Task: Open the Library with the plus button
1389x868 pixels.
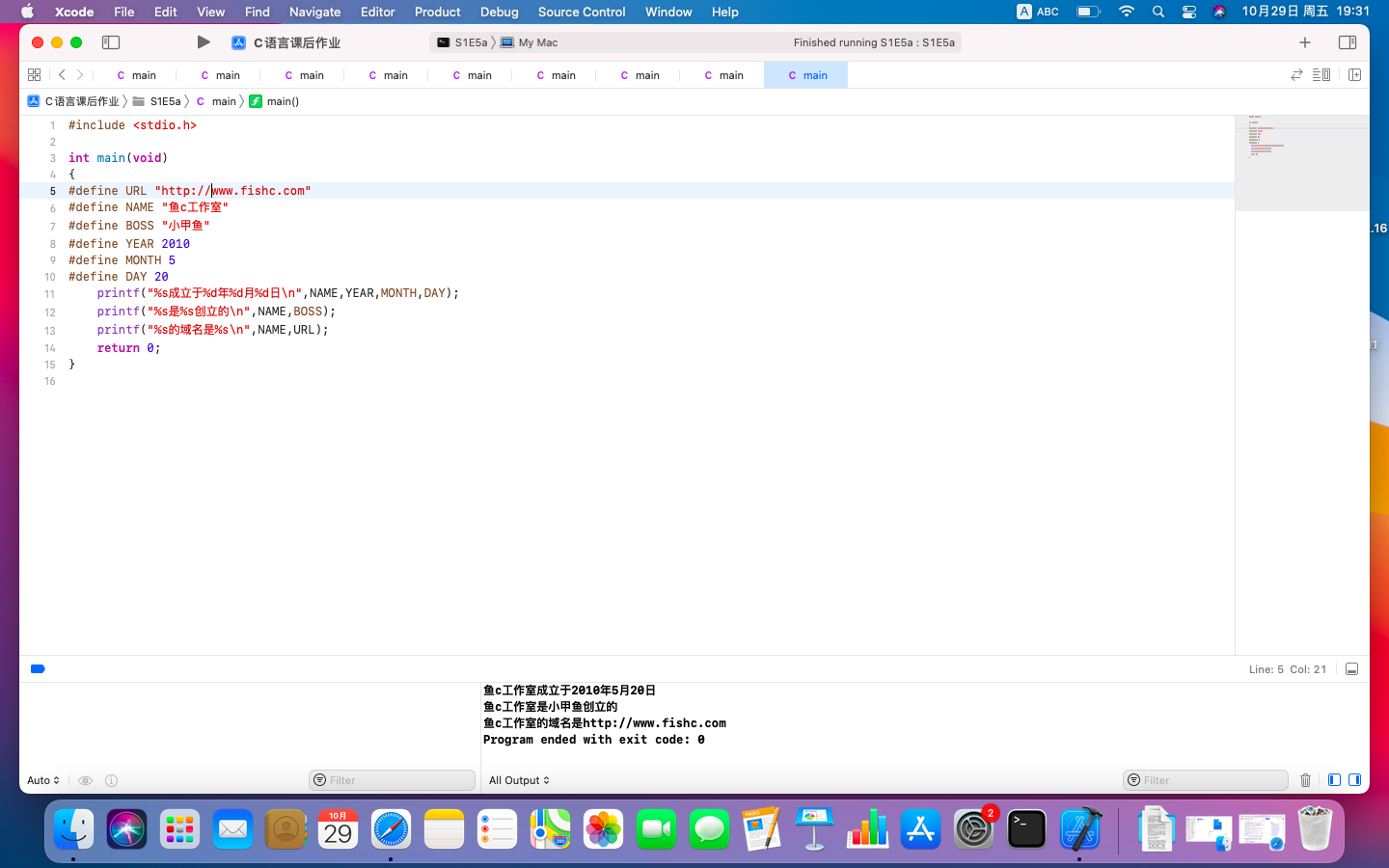Action: pyautogui.click(x=1305, y=42)
